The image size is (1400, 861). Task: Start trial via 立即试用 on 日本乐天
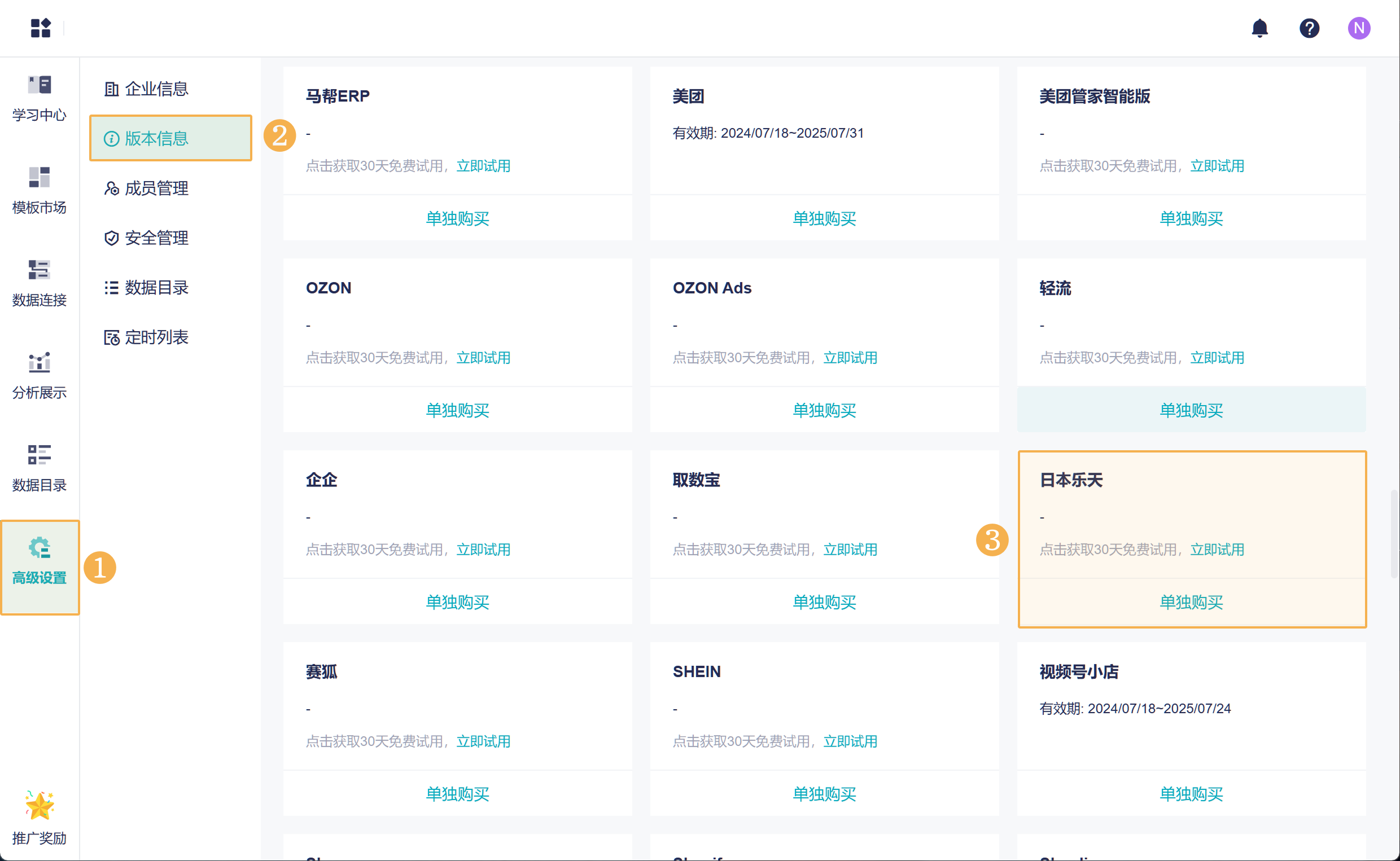[x=1217, y=550]
